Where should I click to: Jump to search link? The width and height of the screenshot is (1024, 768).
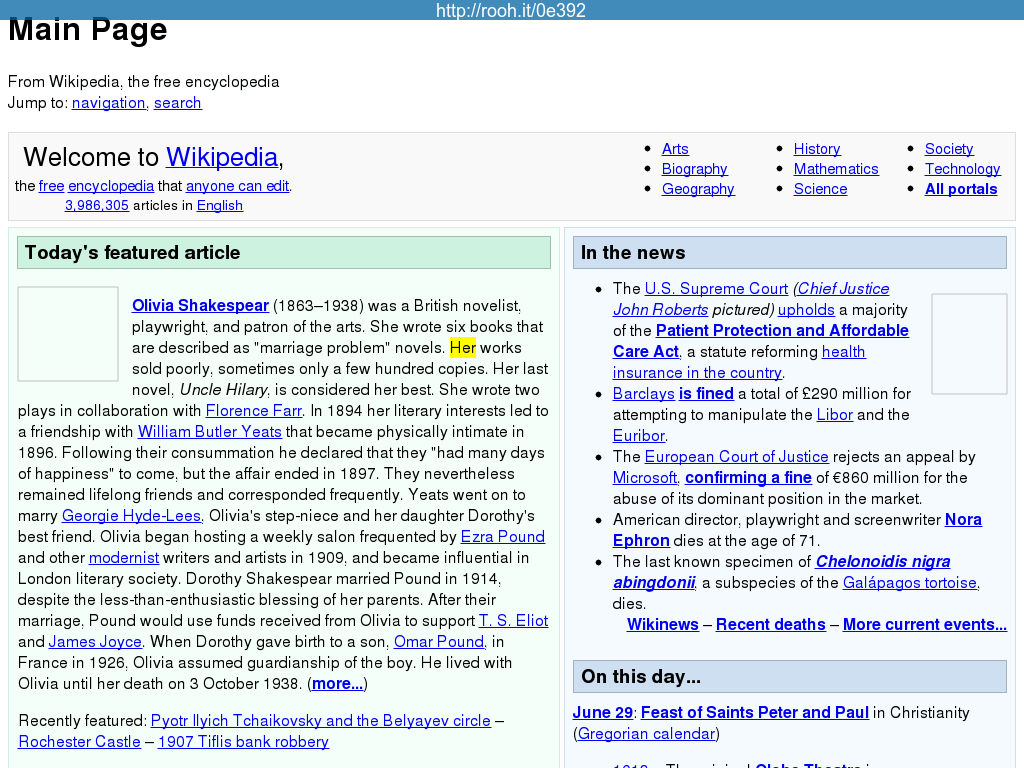177,103
